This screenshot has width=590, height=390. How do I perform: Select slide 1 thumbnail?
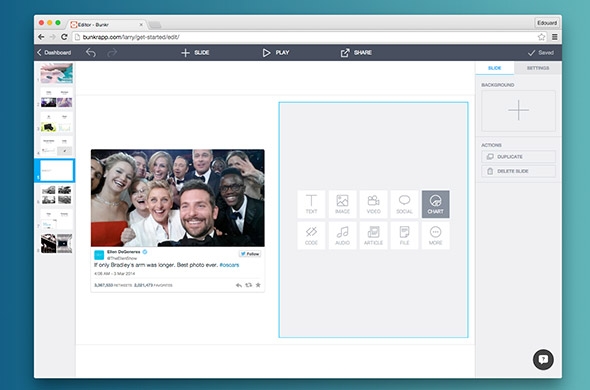click(x=56, y=73)
